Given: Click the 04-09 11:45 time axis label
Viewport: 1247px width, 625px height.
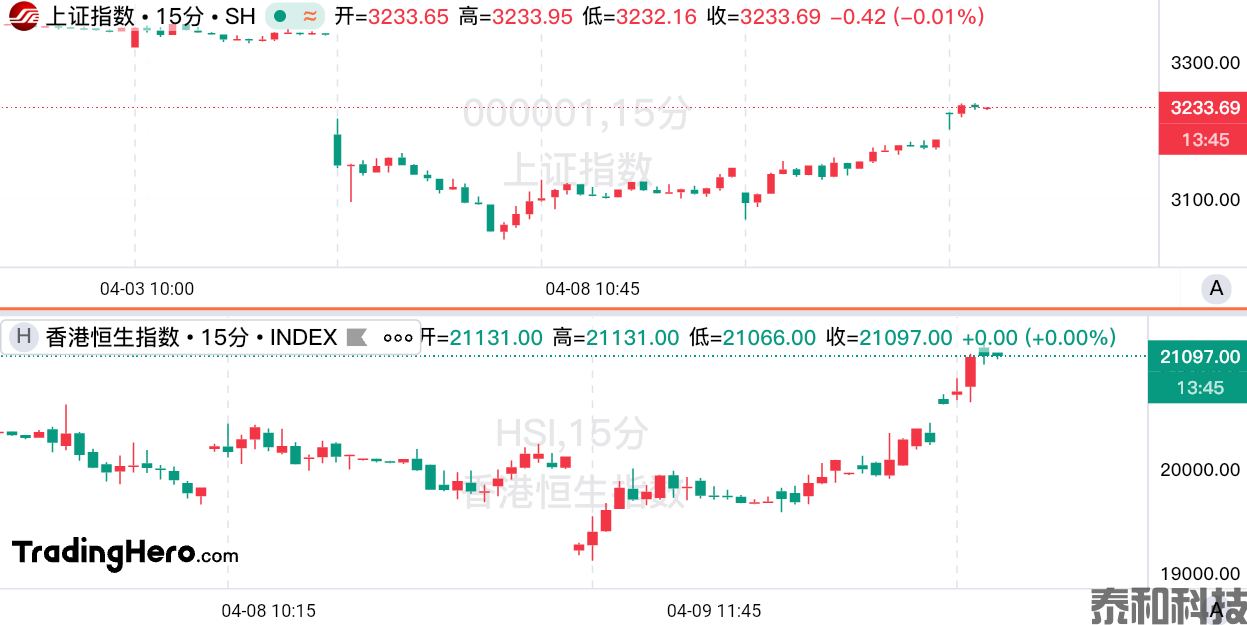Looking at the screenshot, I should [714, 610].
